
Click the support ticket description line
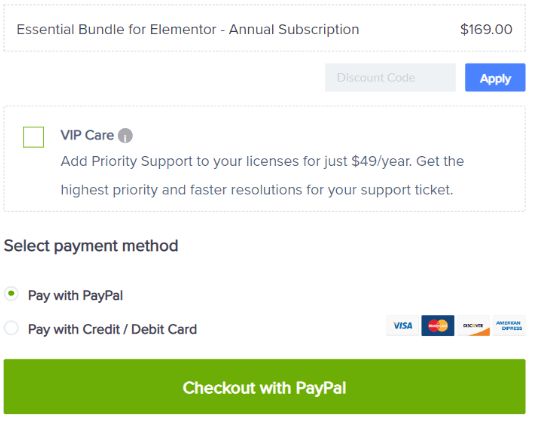pos(257,190)
